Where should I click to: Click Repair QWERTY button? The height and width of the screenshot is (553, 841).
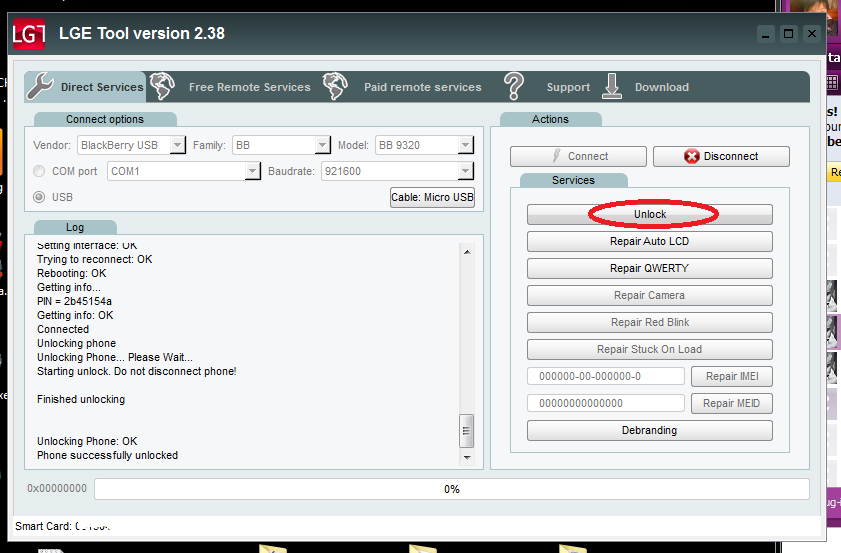[650, 268]
